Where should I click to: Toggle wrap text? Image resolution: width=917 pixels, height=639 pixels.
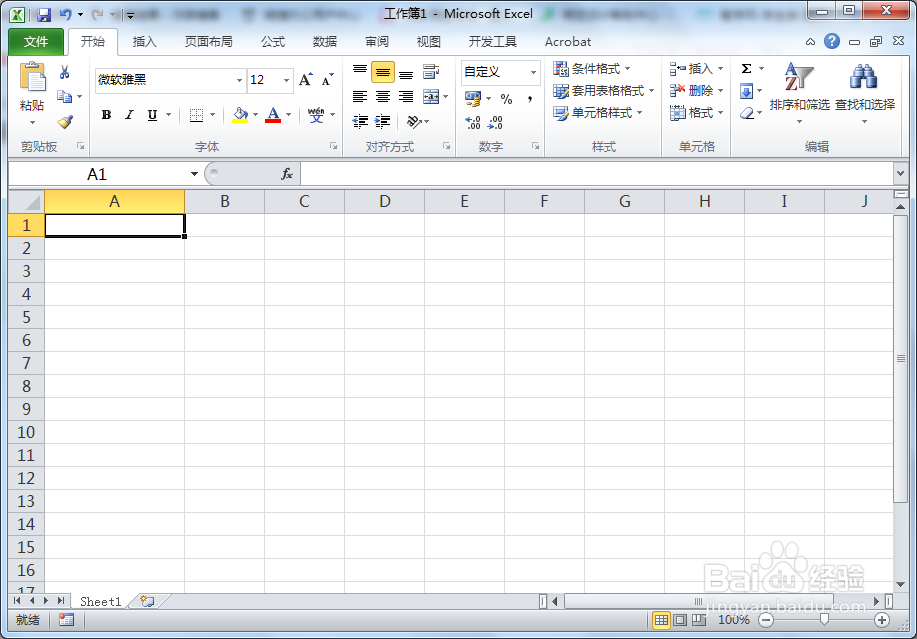(x=431, y=72)
